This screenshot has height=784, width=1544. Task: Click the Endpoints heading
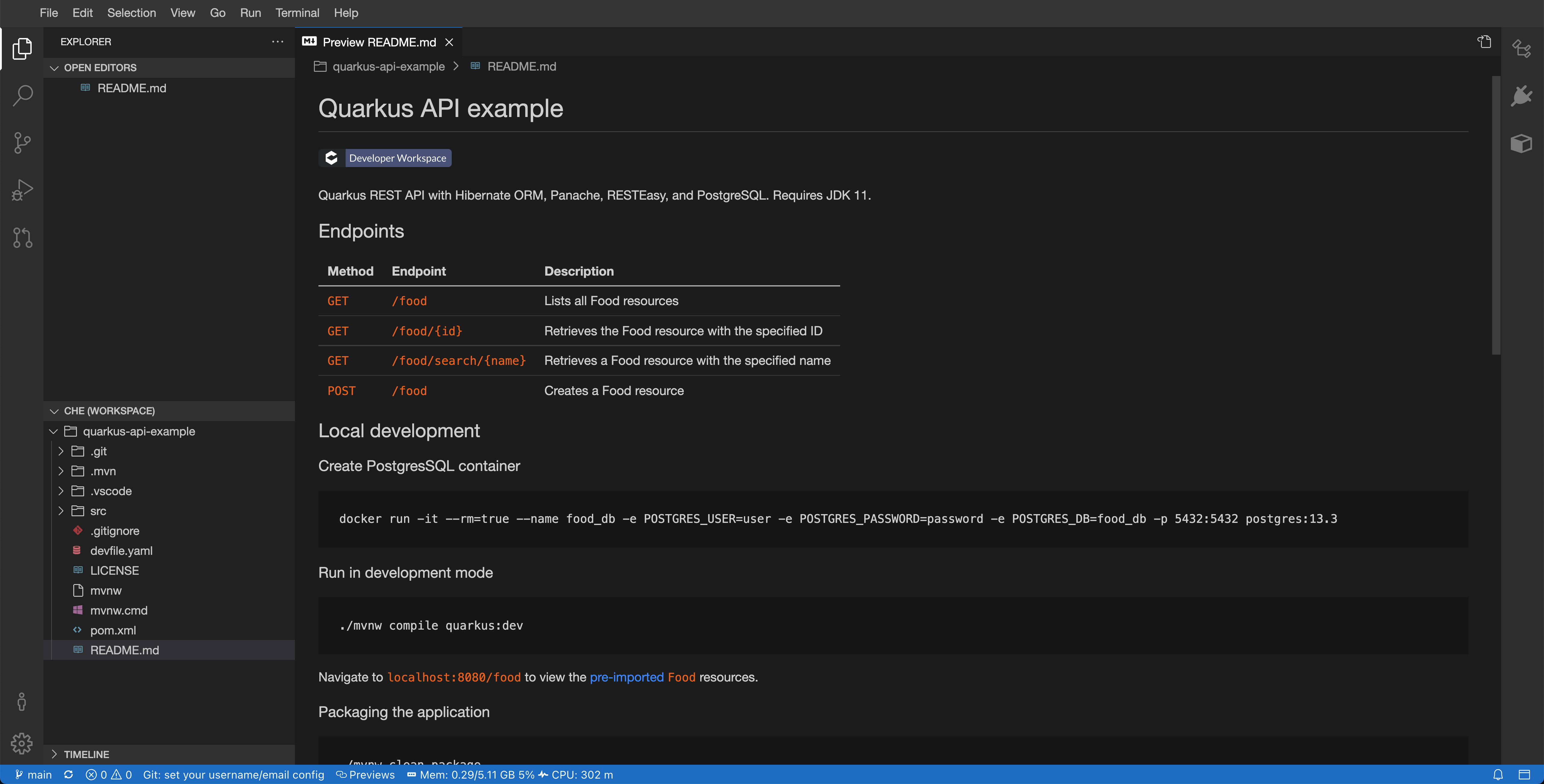tap(361, 231)
